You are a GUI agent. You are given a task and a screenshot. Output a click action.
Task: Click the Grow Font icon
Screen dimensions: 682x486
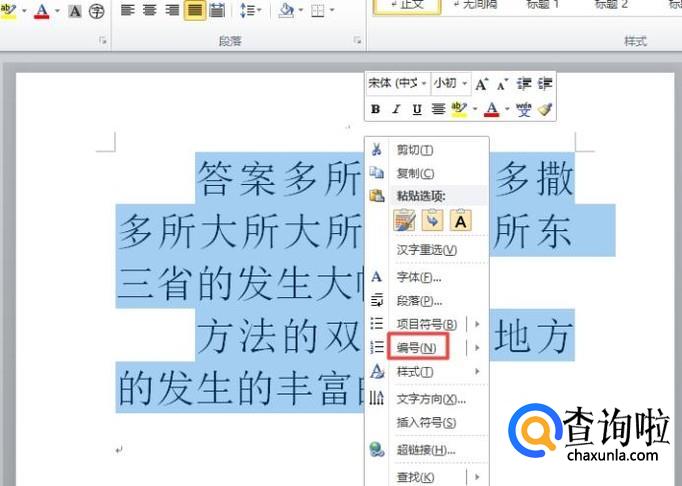482,84
